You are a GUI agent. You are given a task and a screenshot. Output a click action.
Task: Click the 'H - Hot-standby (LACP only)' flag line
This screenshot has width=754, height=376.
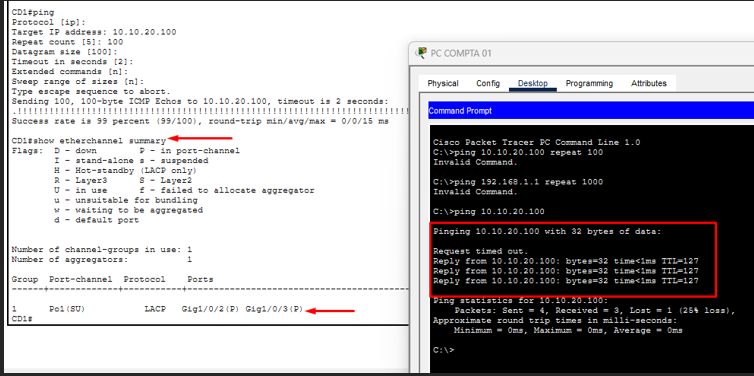[126, 171]
